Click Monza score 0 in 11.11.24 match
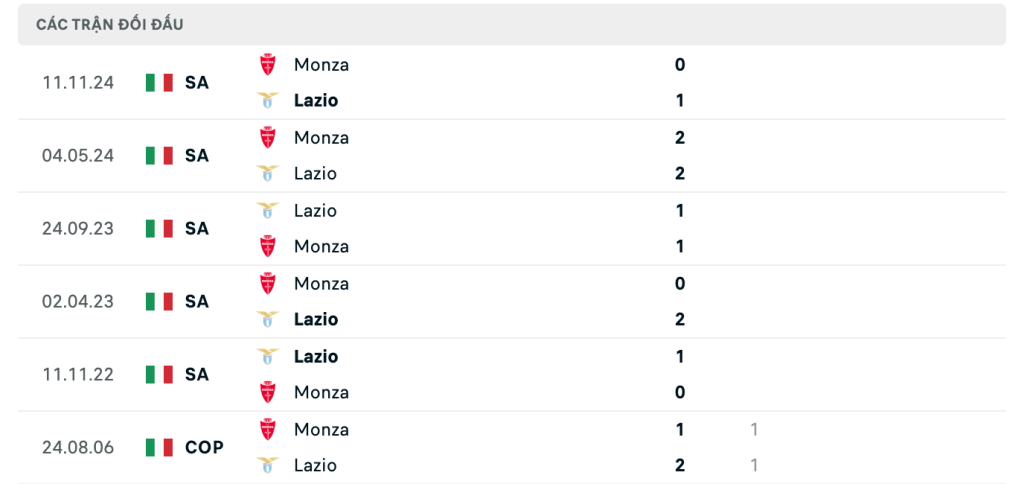The width and height of the screenshot is (1024, 484). point(680,65)
